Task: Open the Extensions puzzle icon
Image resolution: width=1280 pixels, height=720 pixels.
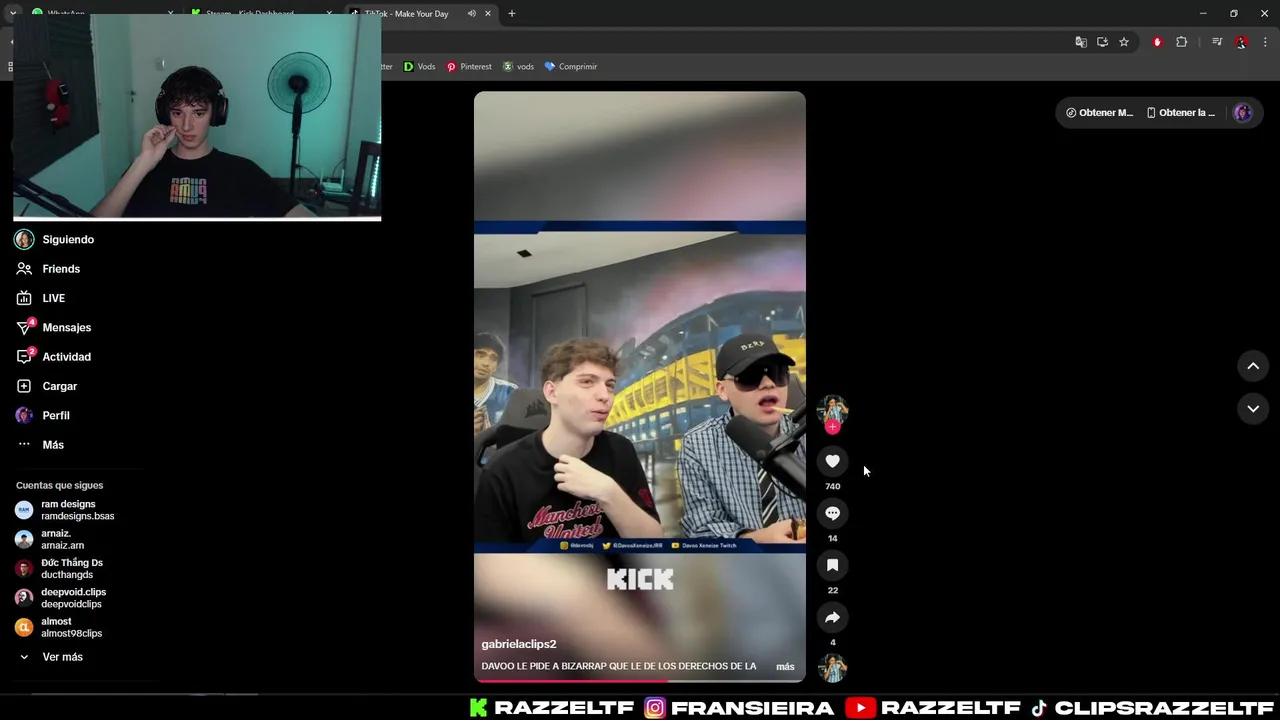Action: coord(1181,42)
